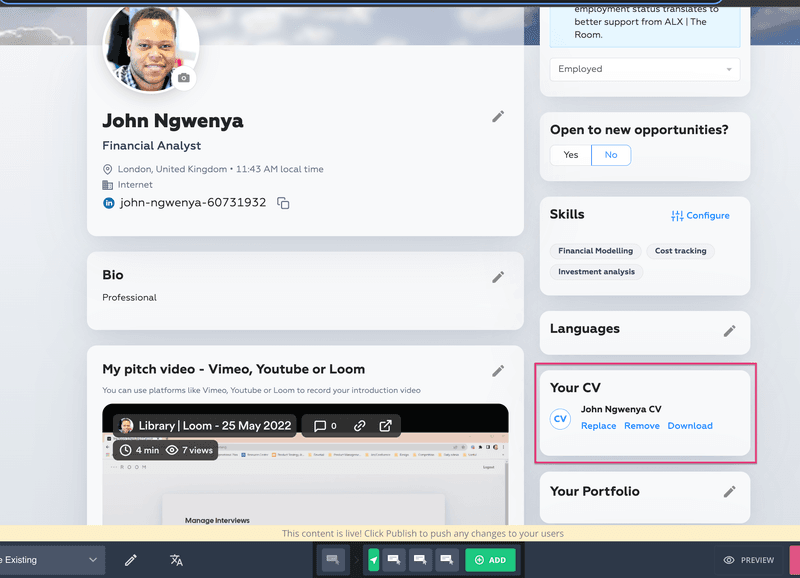Select Yes for open to opportunities
Image resolution: width=800 pixels, height=578 pixels.
[571, 155]
